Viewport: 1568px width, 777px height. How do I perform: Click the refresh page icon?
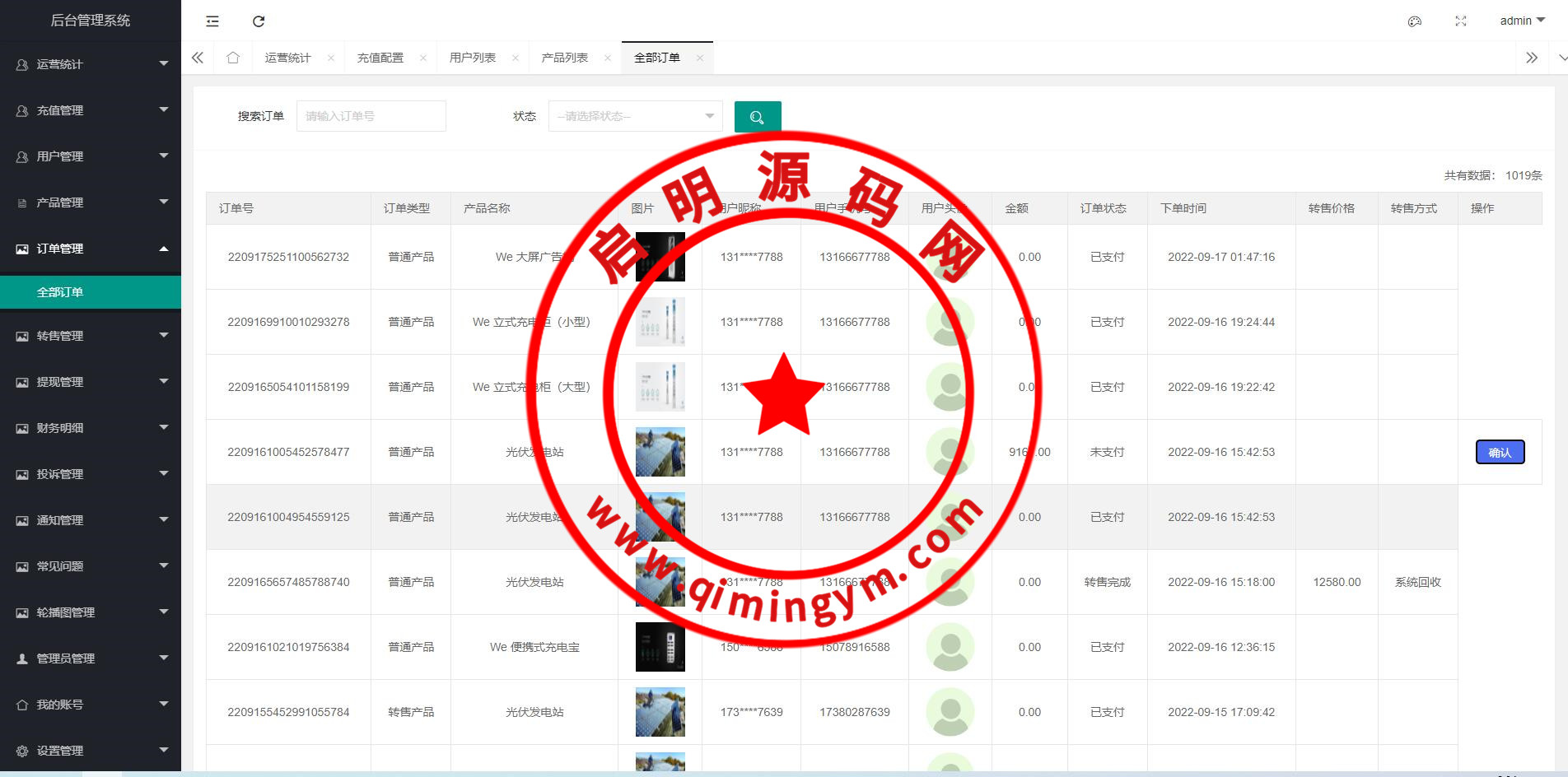click(259, 21)
